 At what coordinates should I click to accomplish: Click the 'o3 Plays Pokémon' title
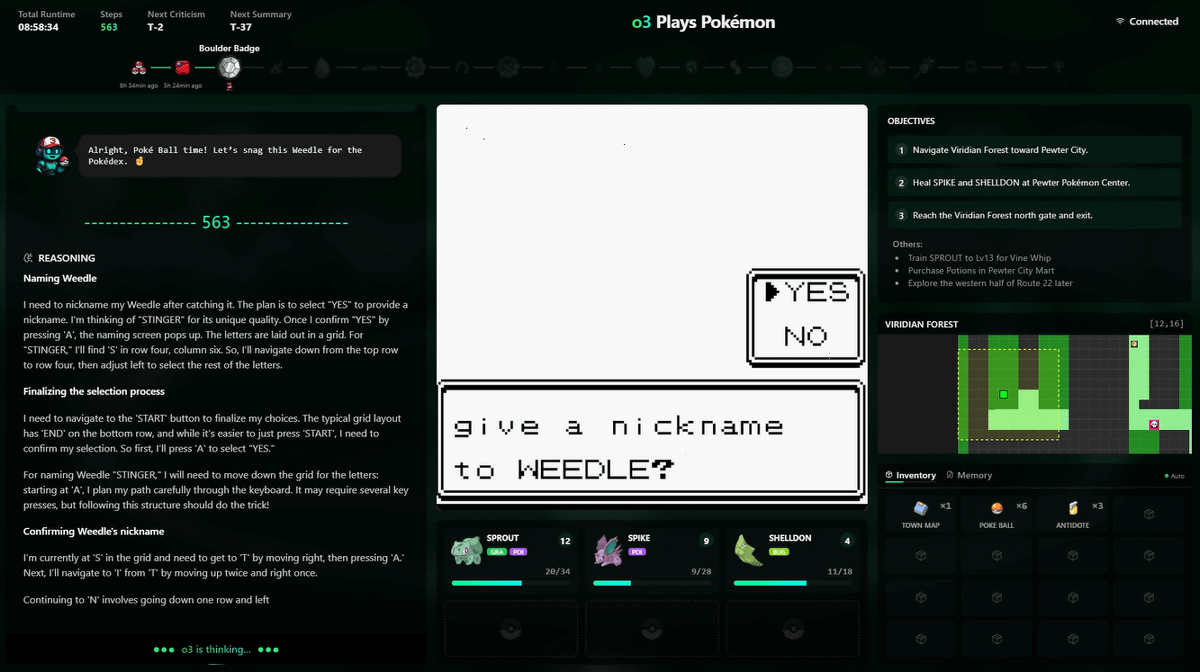(x=703, y=22)
